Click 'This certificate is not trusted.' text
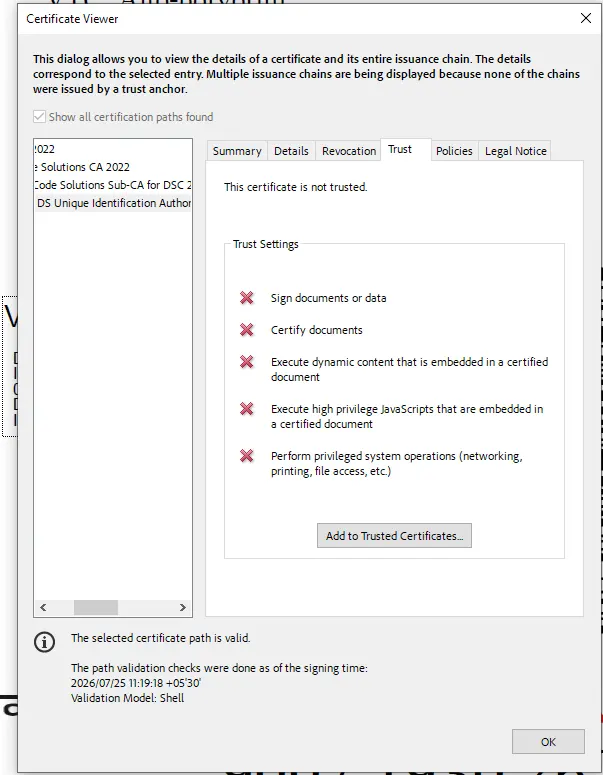The width and height of the screenshot is (603, 775). pos(296,187)
